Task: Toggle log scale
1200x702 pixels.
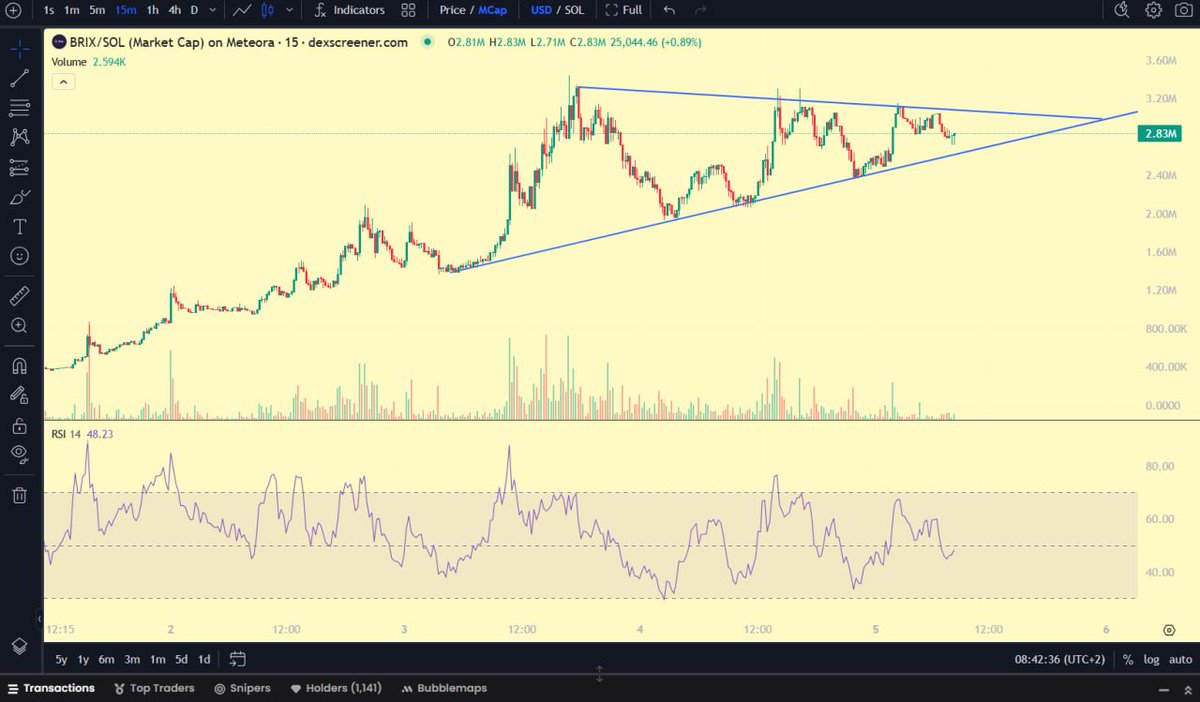Action: click(x=1151, y=660)
